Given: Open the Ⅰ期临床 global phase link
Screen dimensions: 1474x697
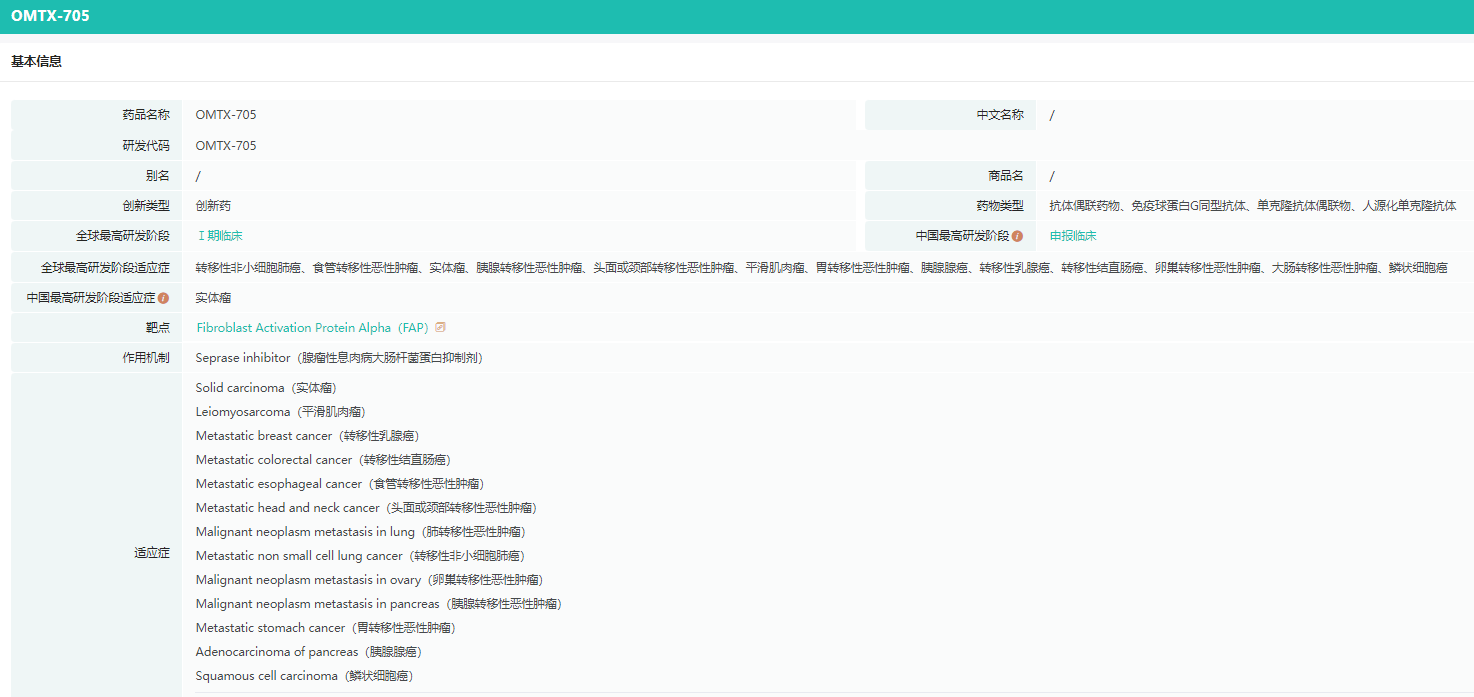Looking at the screenshot, I should (219, 236).
